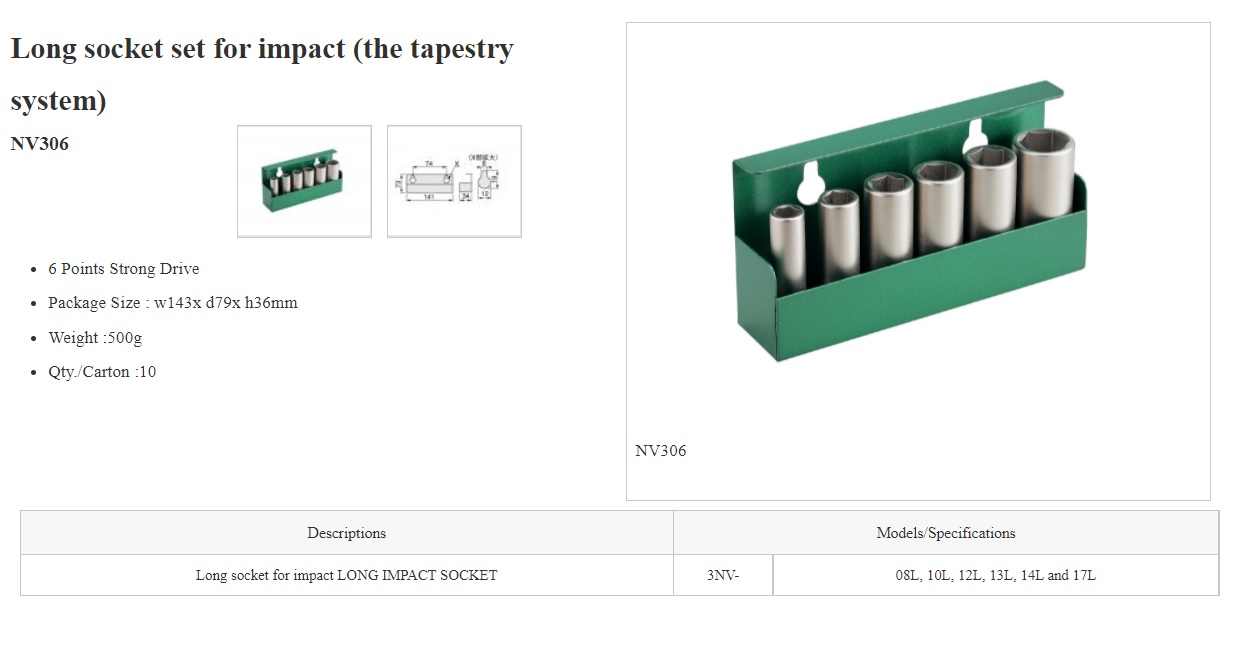Select the Weight :500g bullet

click(95, 338)
